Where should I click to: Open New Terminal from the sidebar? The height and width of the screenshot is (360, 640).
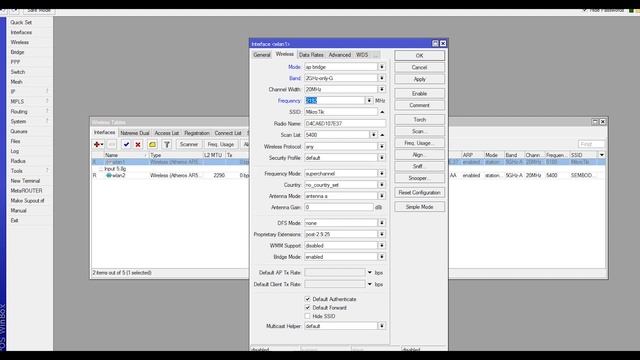(25, 181)
